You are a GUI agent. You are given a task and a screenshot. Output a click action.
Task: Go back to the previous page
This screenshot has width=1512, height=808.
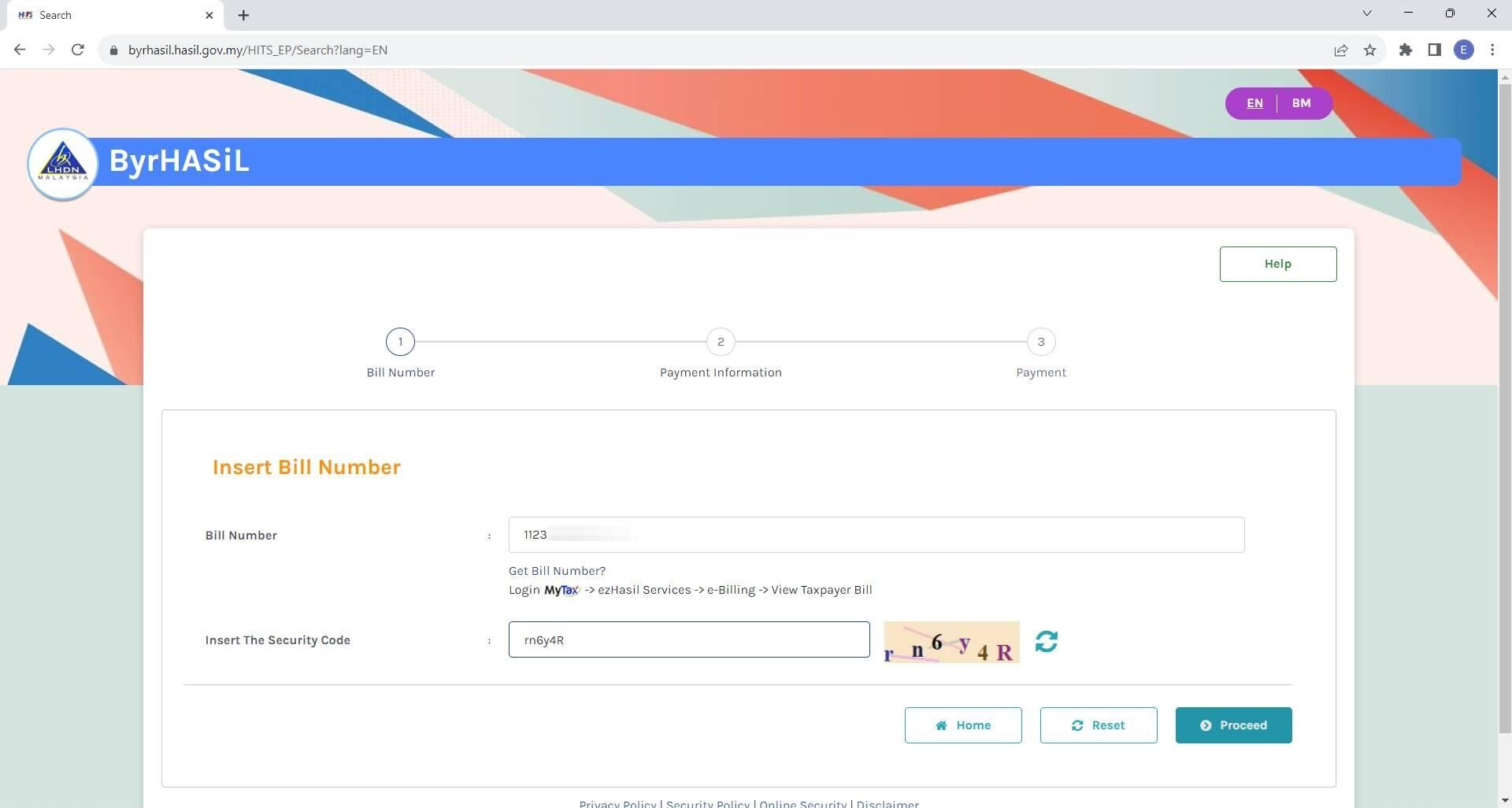pos(20,50)
